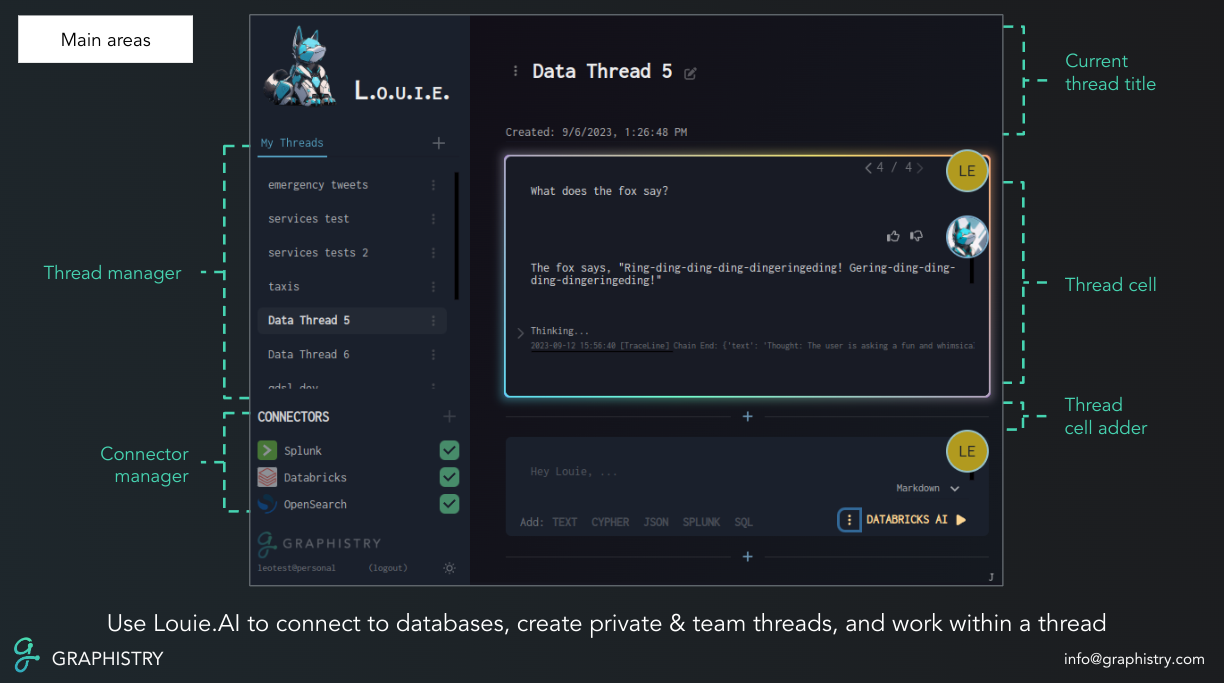Select the emergency tweets thread
This screenshot has width=1224, height=683.
(318, 185)
